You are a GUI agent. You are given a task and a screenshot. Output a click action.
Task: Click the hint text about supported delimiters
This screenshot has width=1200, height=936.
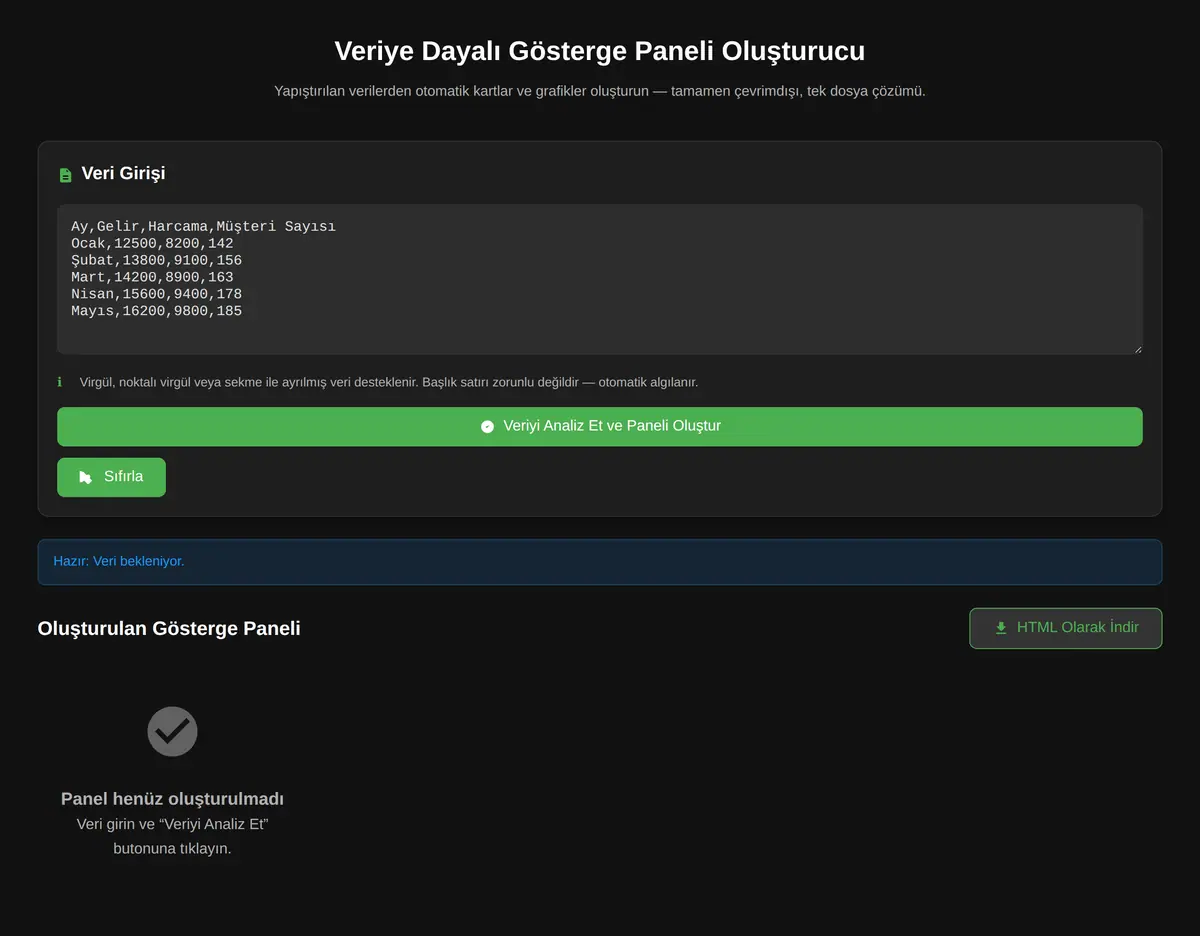click(389, 382)
